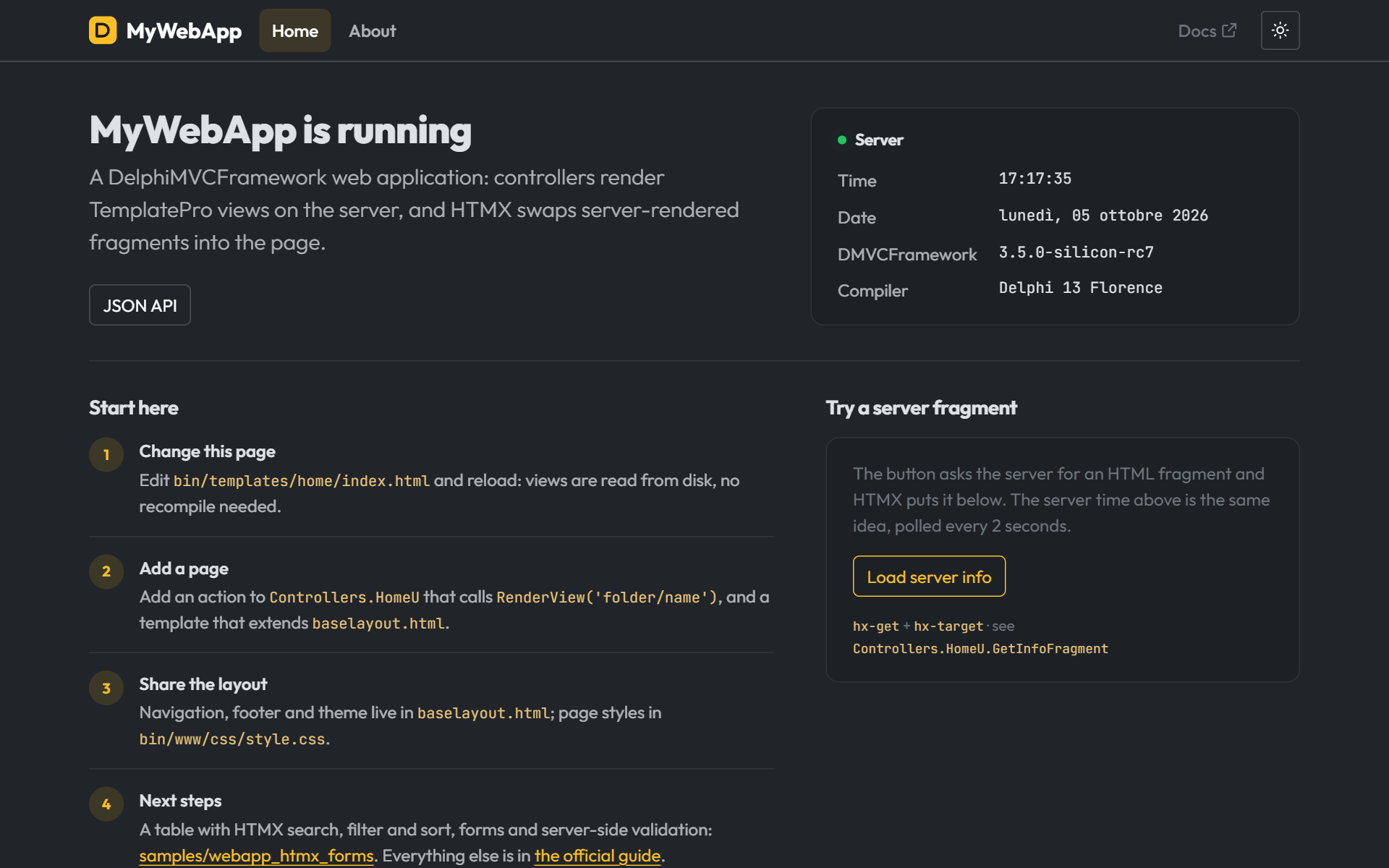Click step number 3 badge
The image size is (1389, 868).
point(106,688)
